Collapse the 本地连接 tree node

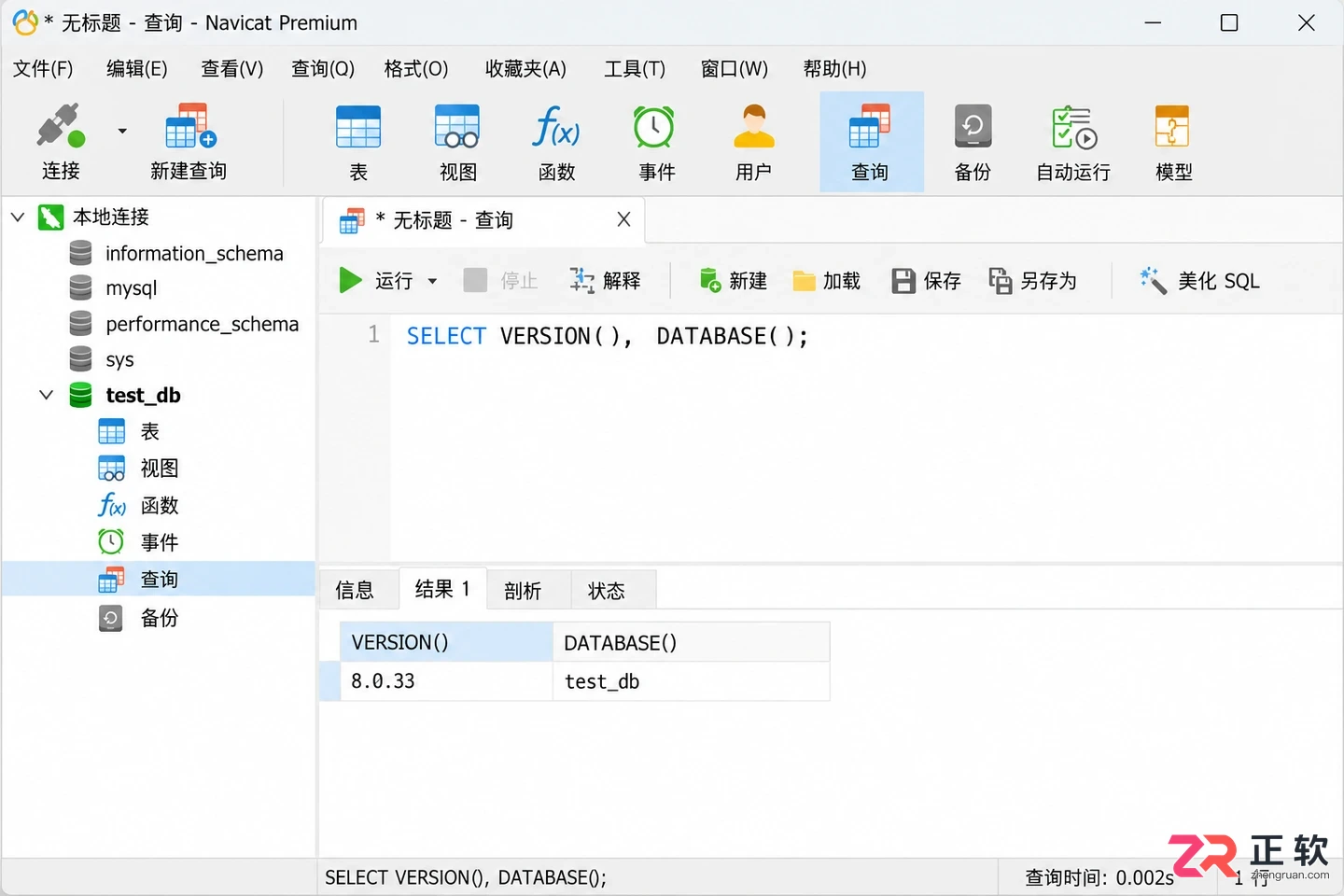click(18, 217)
